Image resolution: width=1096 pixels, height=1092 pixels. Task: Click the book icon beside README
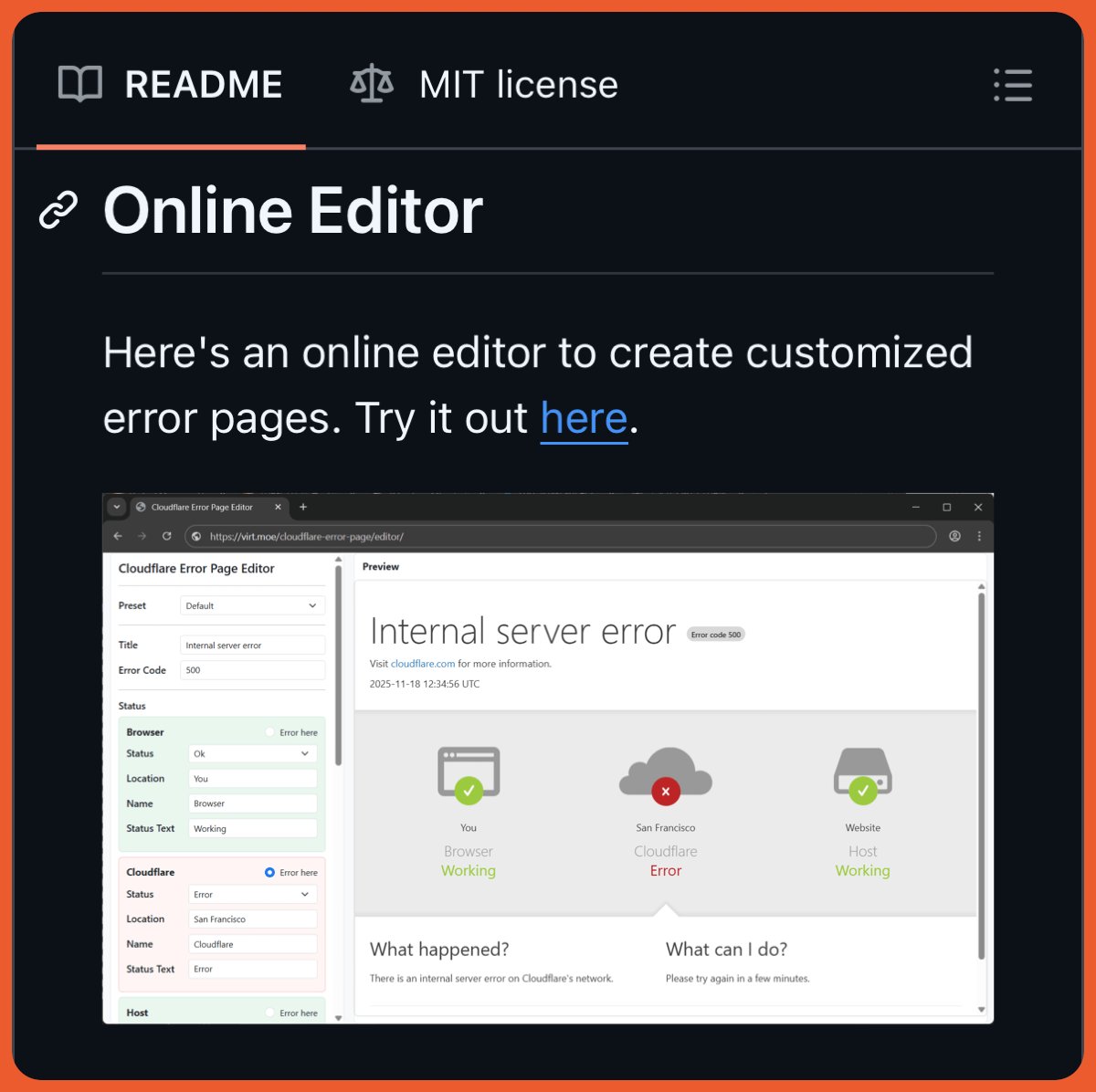[x=80, y=84]
